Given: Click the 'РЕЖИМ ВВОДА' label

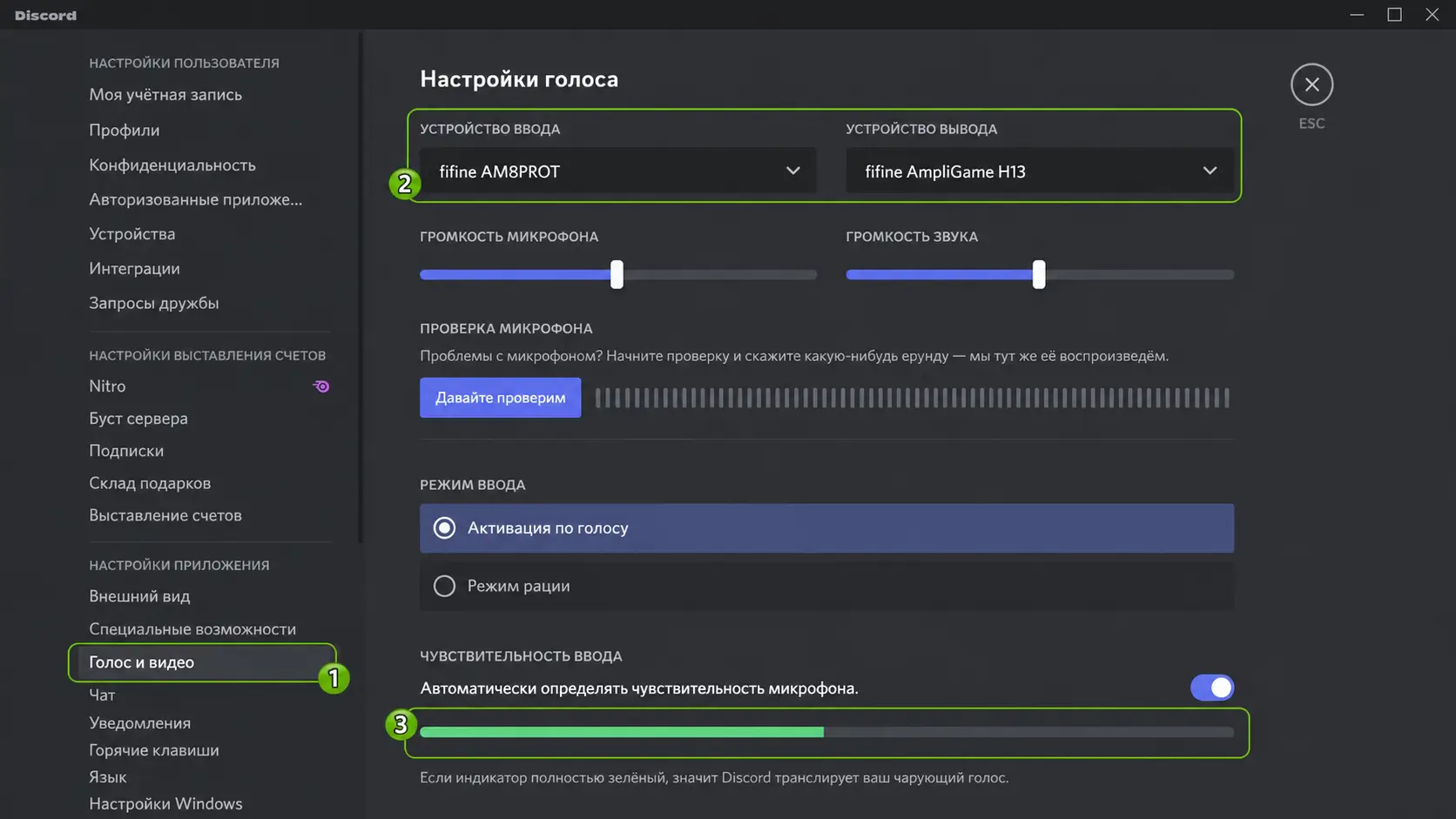Looking at the screenshot, I should (x=473, y=485).
